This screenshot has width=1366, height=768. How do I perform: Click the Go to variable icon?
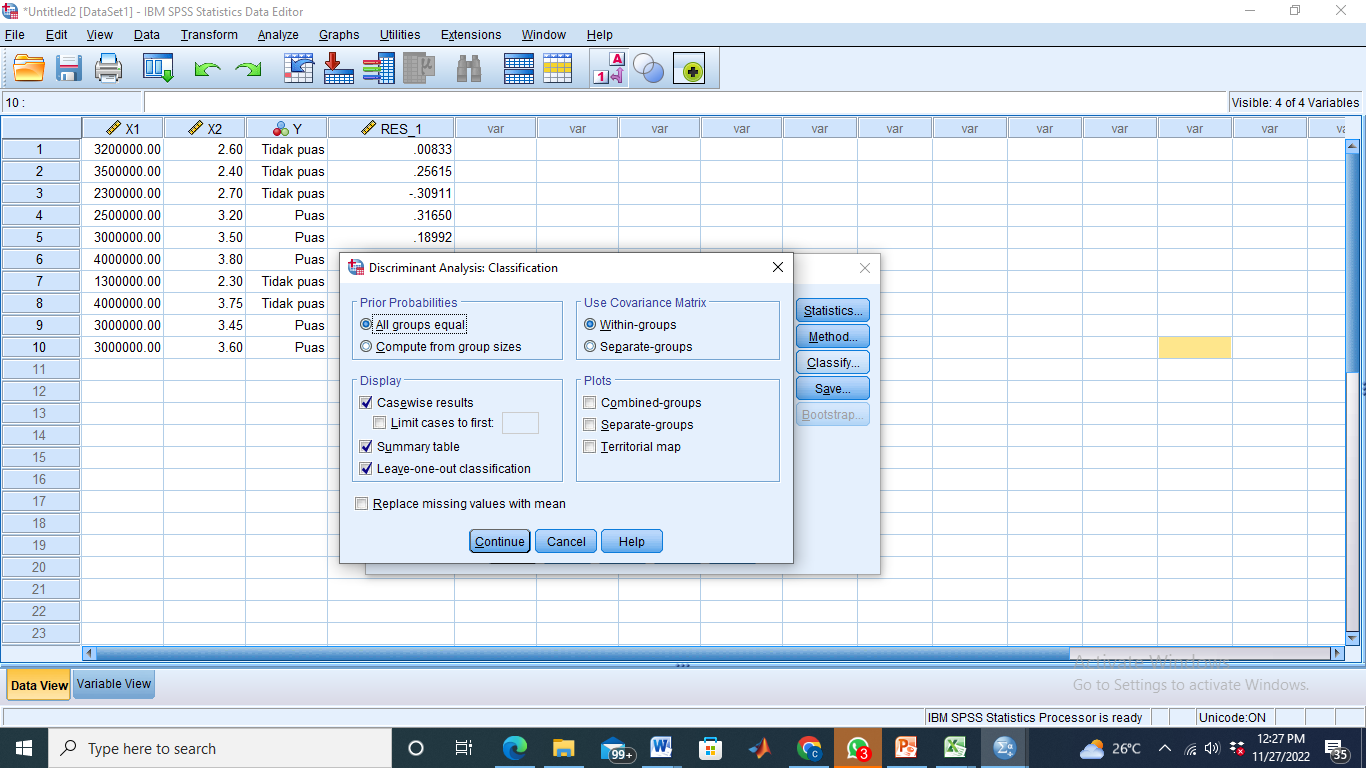point(339,69)
